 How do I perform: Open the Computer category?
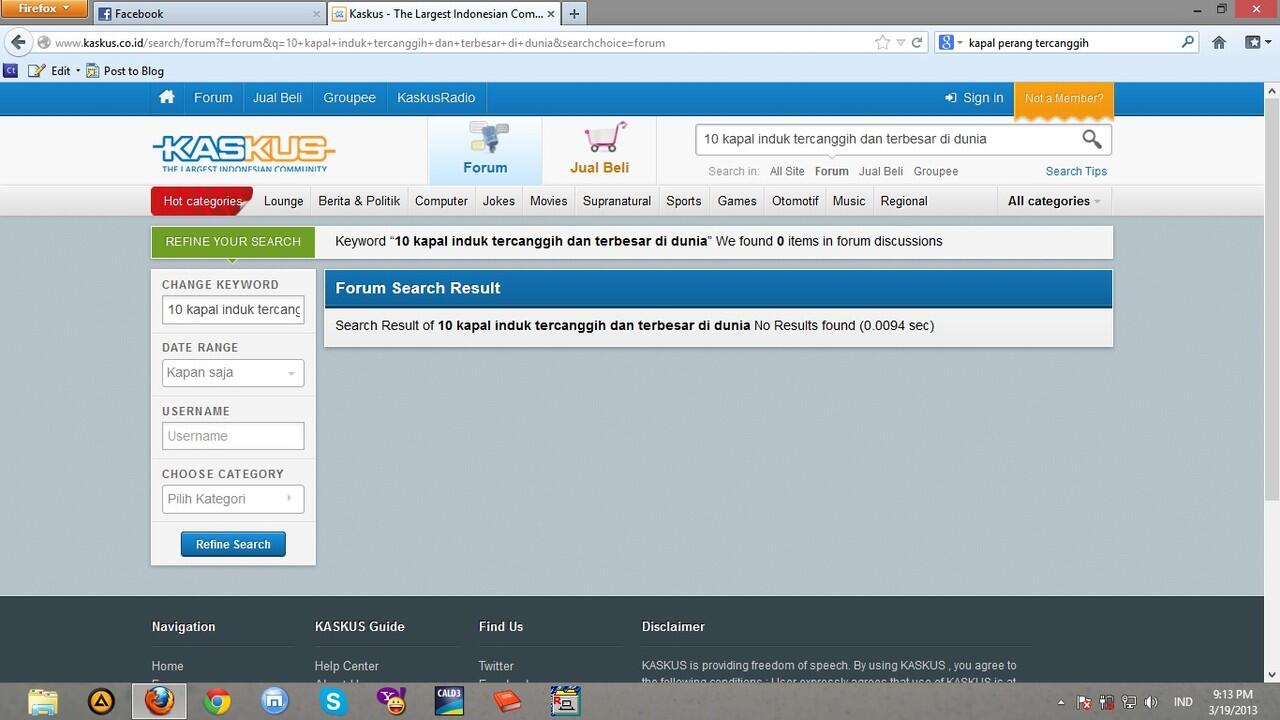pyautogui.click(x=441, y=201)
